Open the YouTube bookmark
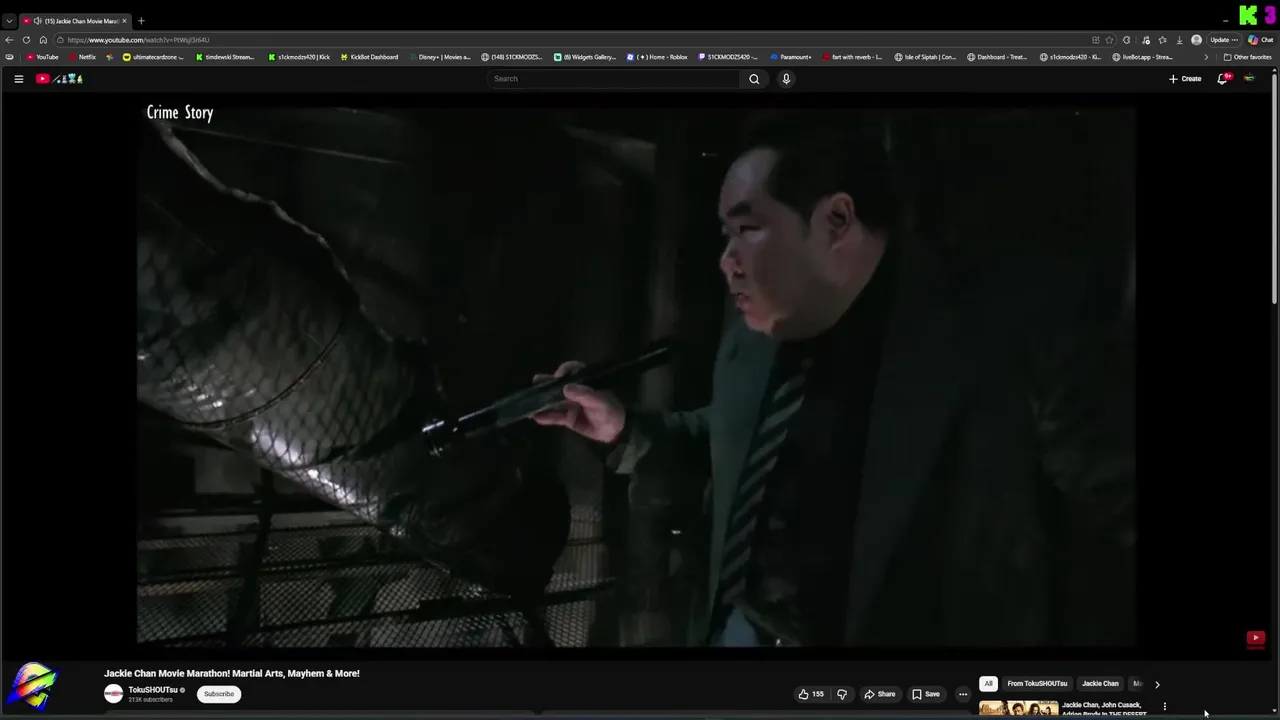This screenshot has width=1280, height=720. [42, 57]
